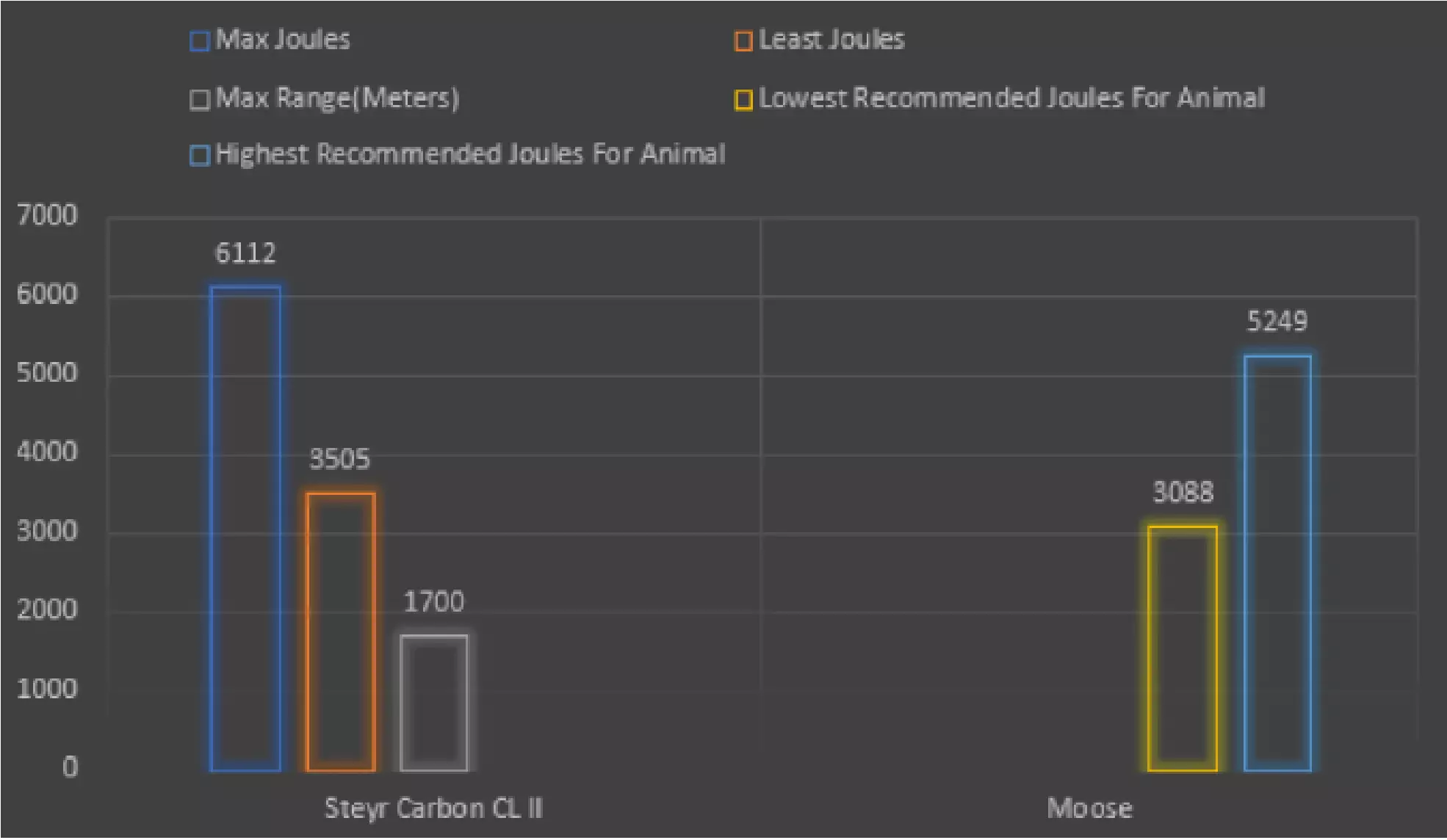Click the yellow Lowest Recommended Joules legend box
Viewport: 1447px width, 840px height.
(x=743, y=99)
